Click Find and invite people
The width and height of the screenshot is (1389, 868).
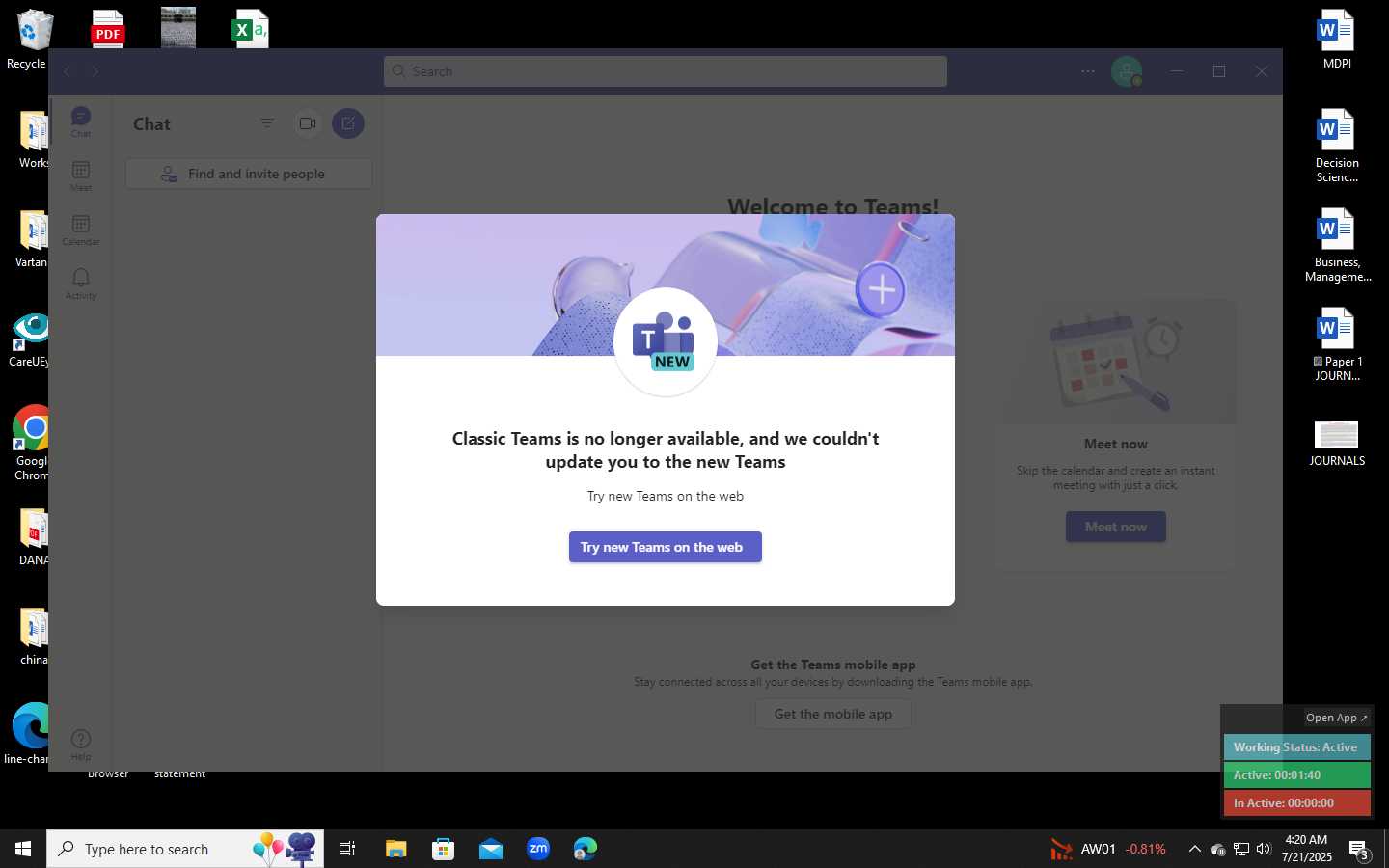249,174
